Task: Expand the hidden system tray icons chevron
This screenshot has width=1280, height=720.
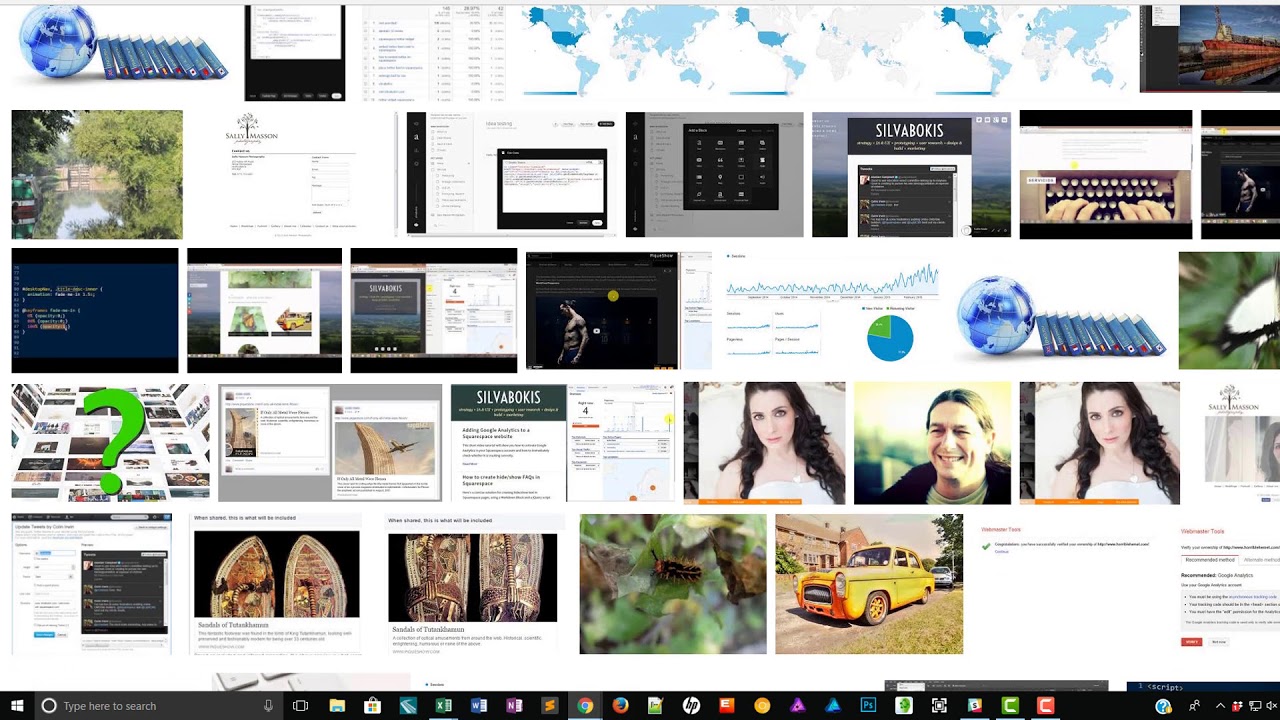Action: pyautogui.click(x=1220, y=706)
